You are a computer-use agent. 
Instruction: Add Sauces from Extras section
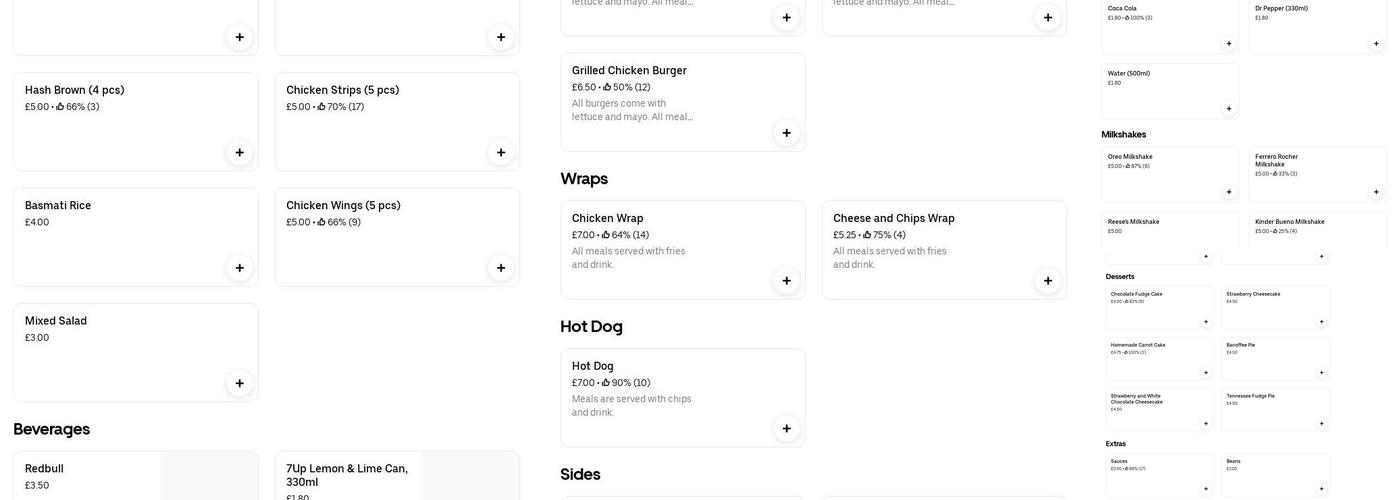[x=1206, y=489]
